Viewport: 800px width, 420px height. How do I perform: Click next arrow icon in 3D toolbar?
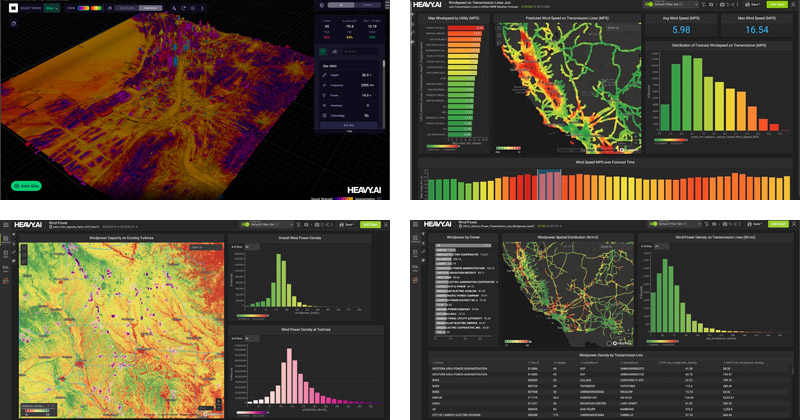202,8
